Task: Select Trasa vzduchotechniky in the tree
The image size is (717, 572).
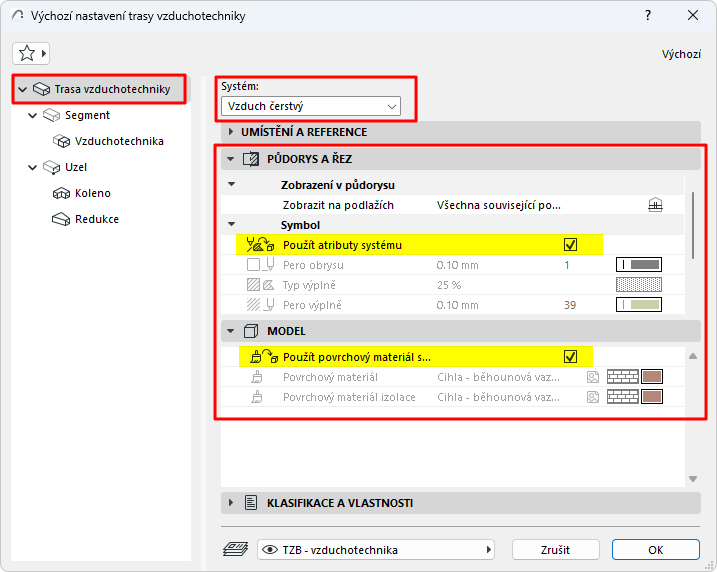Action: coord(112,89)
